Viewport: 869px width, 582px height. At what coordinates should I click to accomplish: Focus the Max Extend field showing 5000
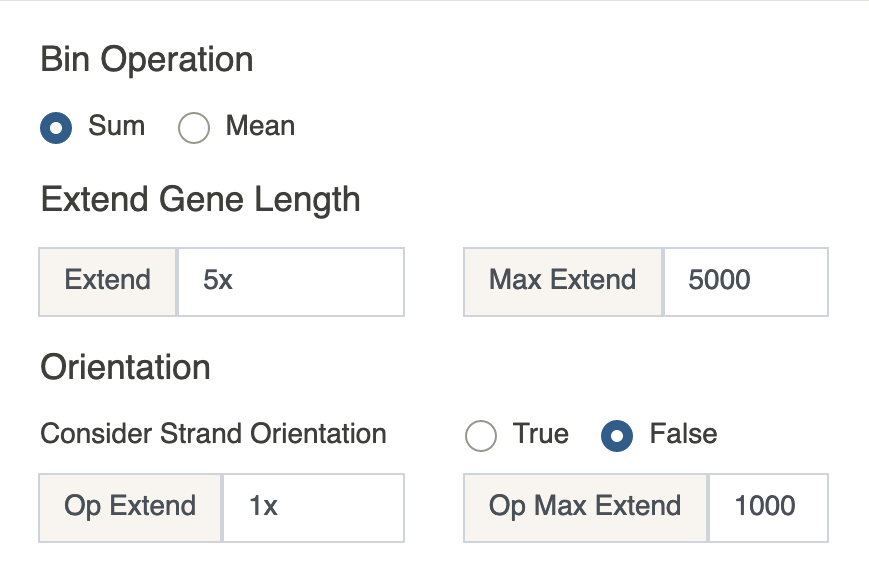(x=746, y=282)
